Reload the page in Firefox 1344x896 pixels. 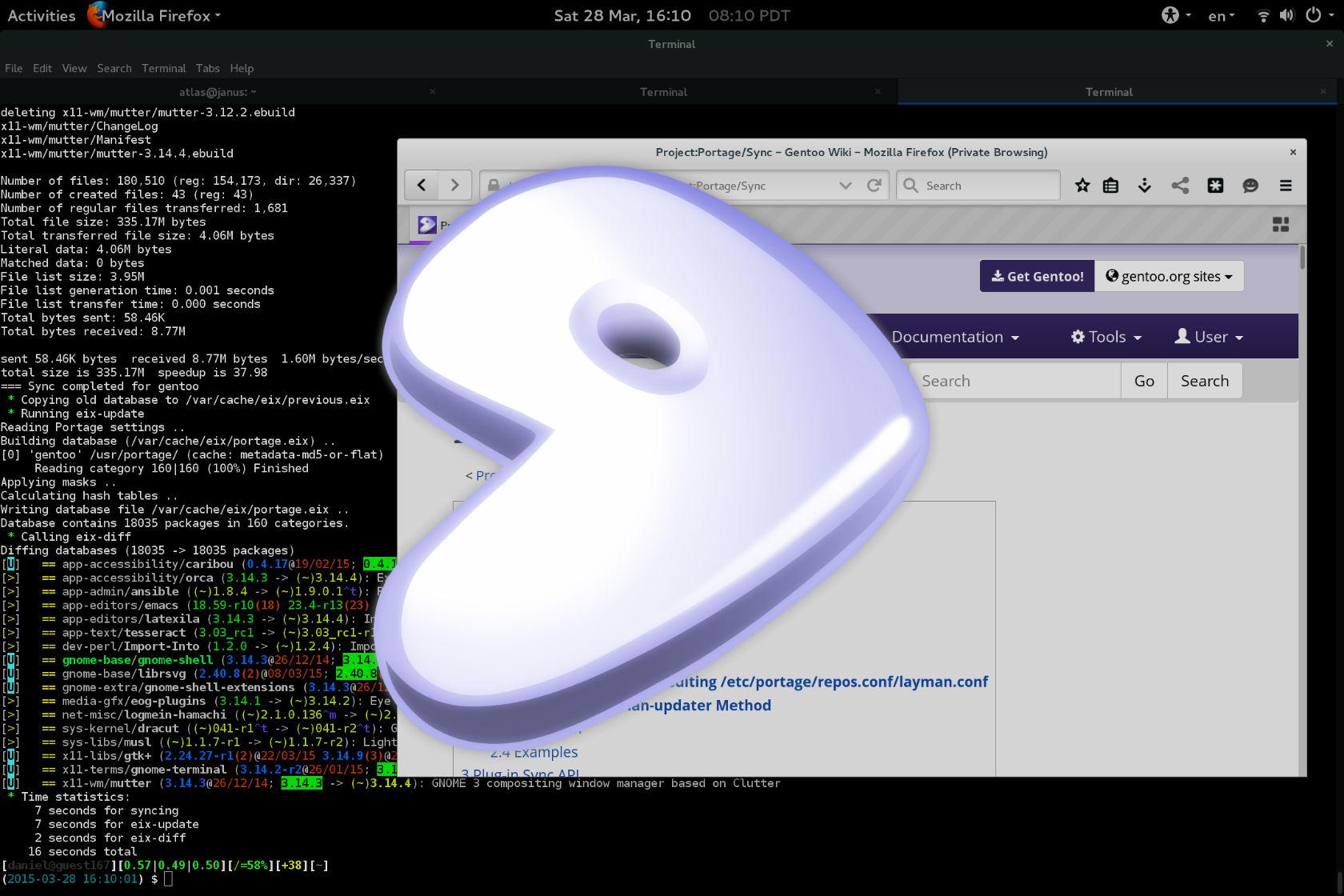coord(874,186)
